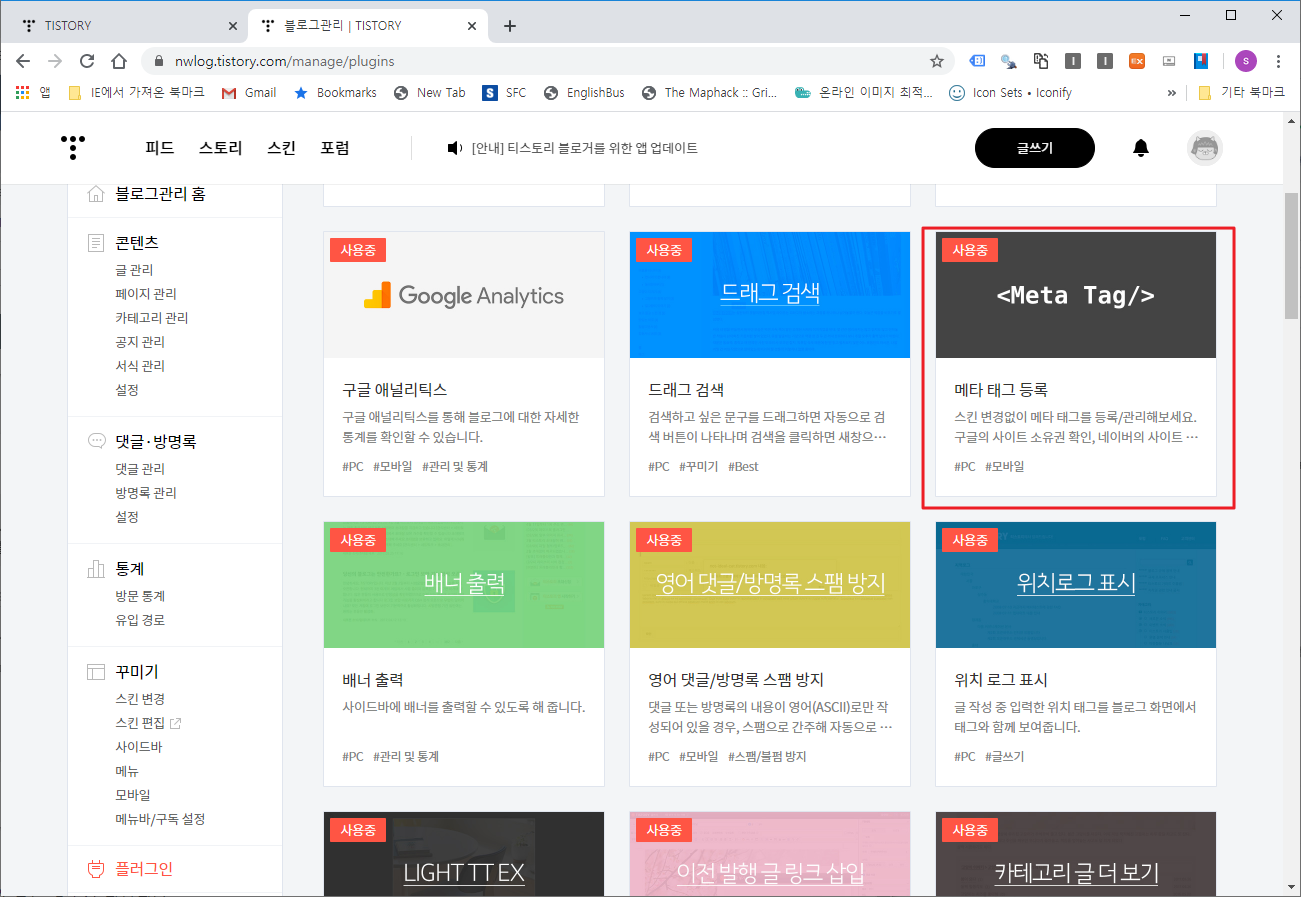Viewport: 1301px width, 897px height.
Task: Open the 스토리 menu
Action: tap(221, 148)
